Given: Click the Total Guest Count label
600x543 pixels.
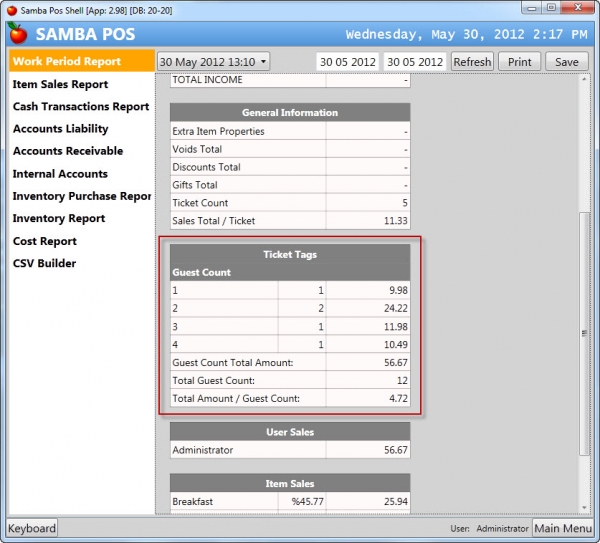Looking at the screenshot, I should tap(214, 381).
